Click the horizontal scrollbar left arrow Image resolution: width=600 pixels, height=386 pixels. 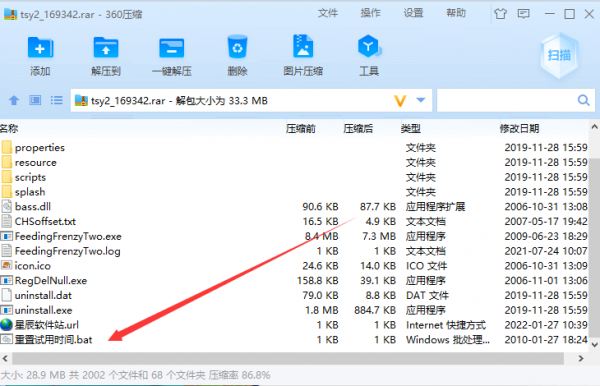5,359
